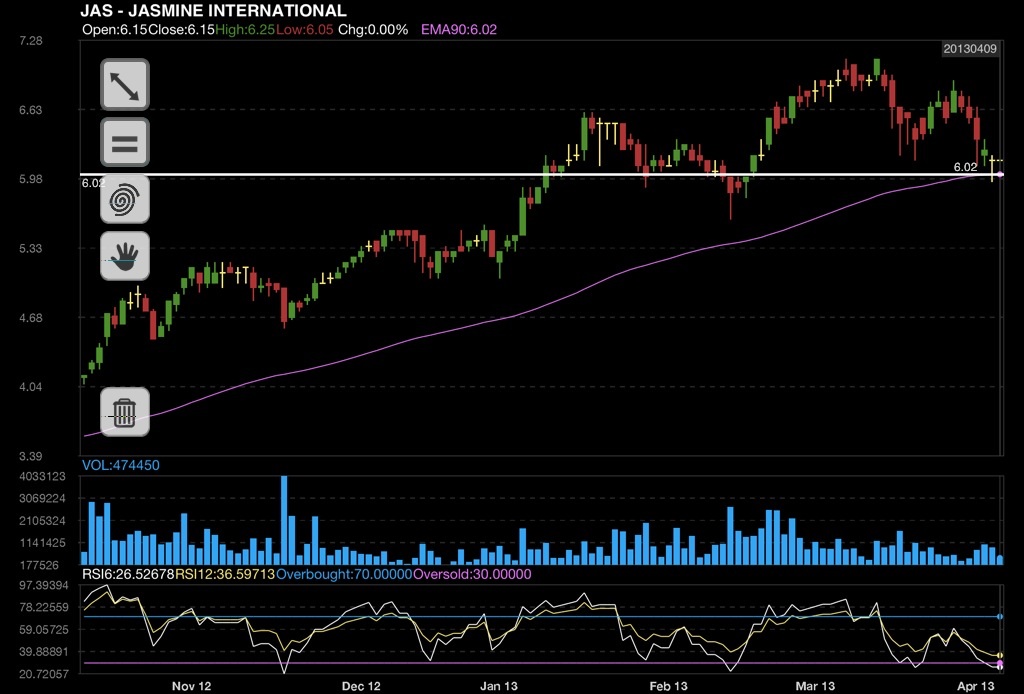The width and height of the screenshot is (1024, 694).
Task: Click the Chg:0.00% value
Action: [373, 29]
